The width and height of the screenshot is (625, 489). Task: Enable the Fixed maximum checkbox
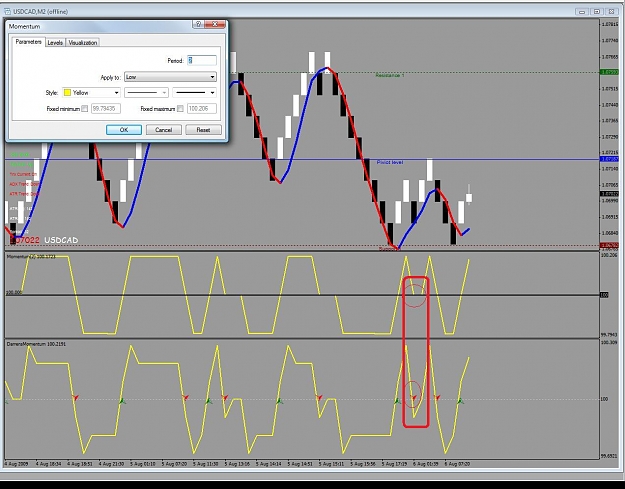tap(180, 109)
